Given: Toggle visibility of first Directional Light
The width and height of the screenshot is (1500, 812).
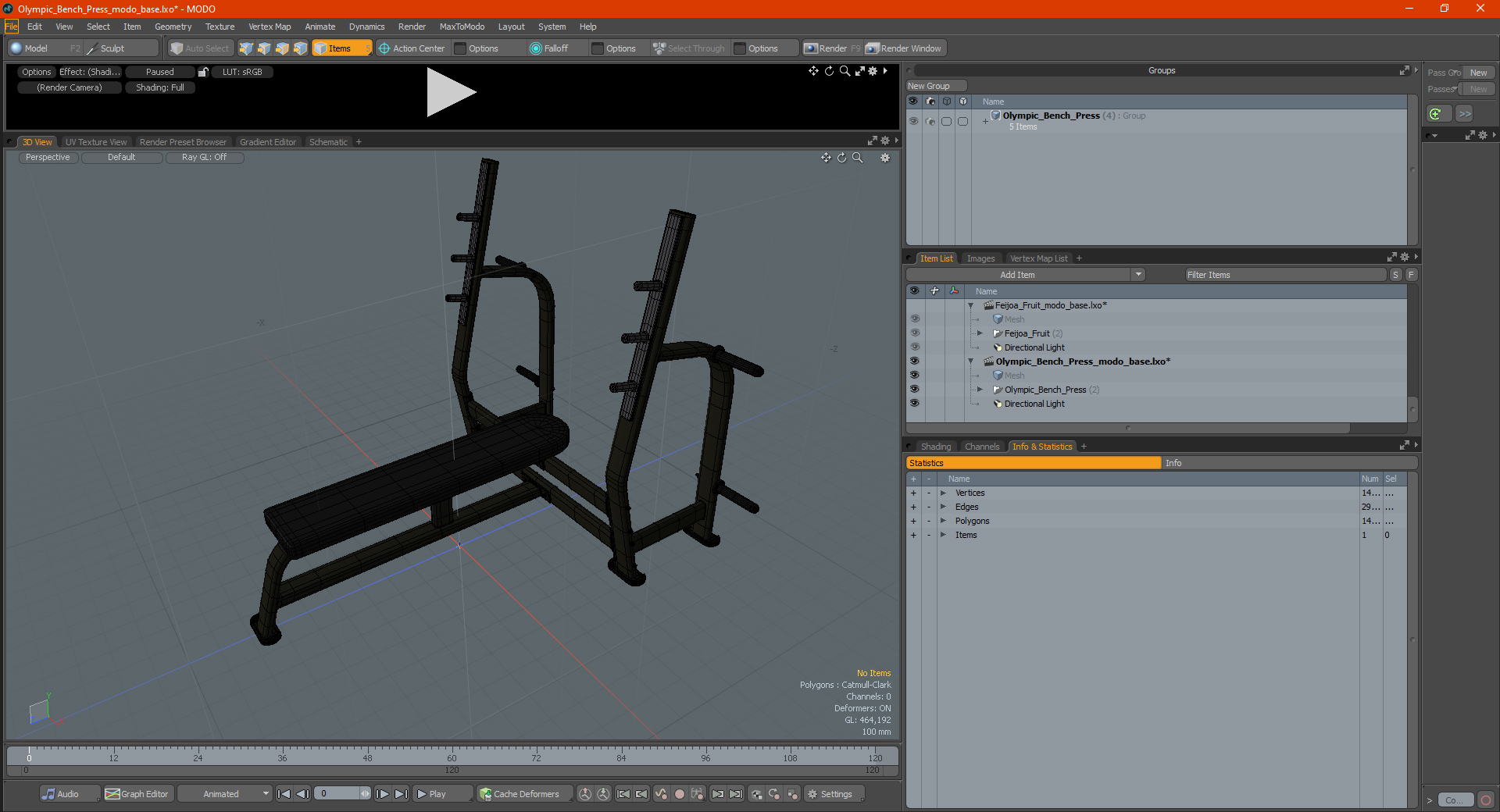Looking at the screenshot, I should (914, 347).
